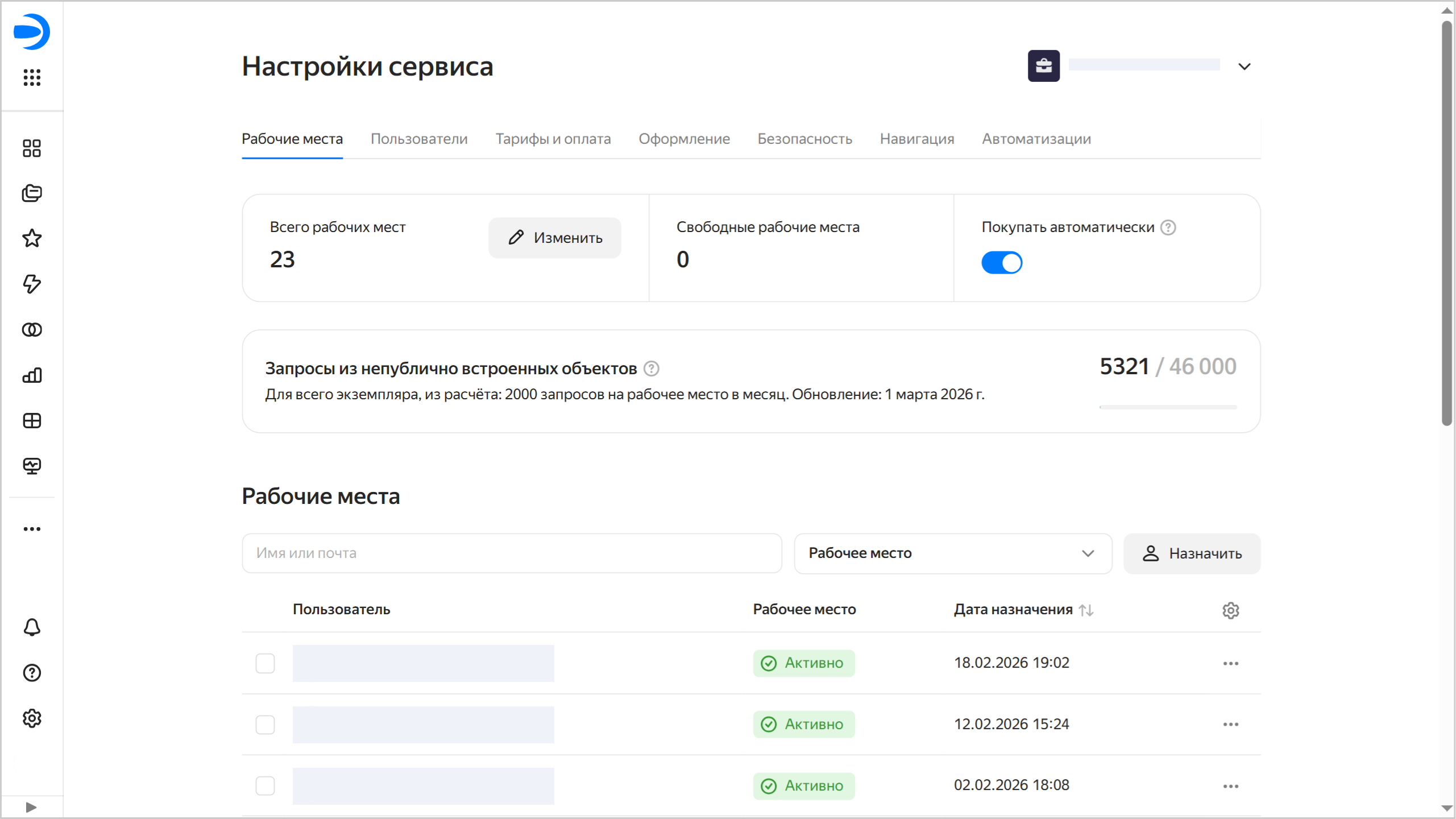Click the table settings gear icon
The height and width of the screenshot is (819, 1456).
coord(1230,610)
